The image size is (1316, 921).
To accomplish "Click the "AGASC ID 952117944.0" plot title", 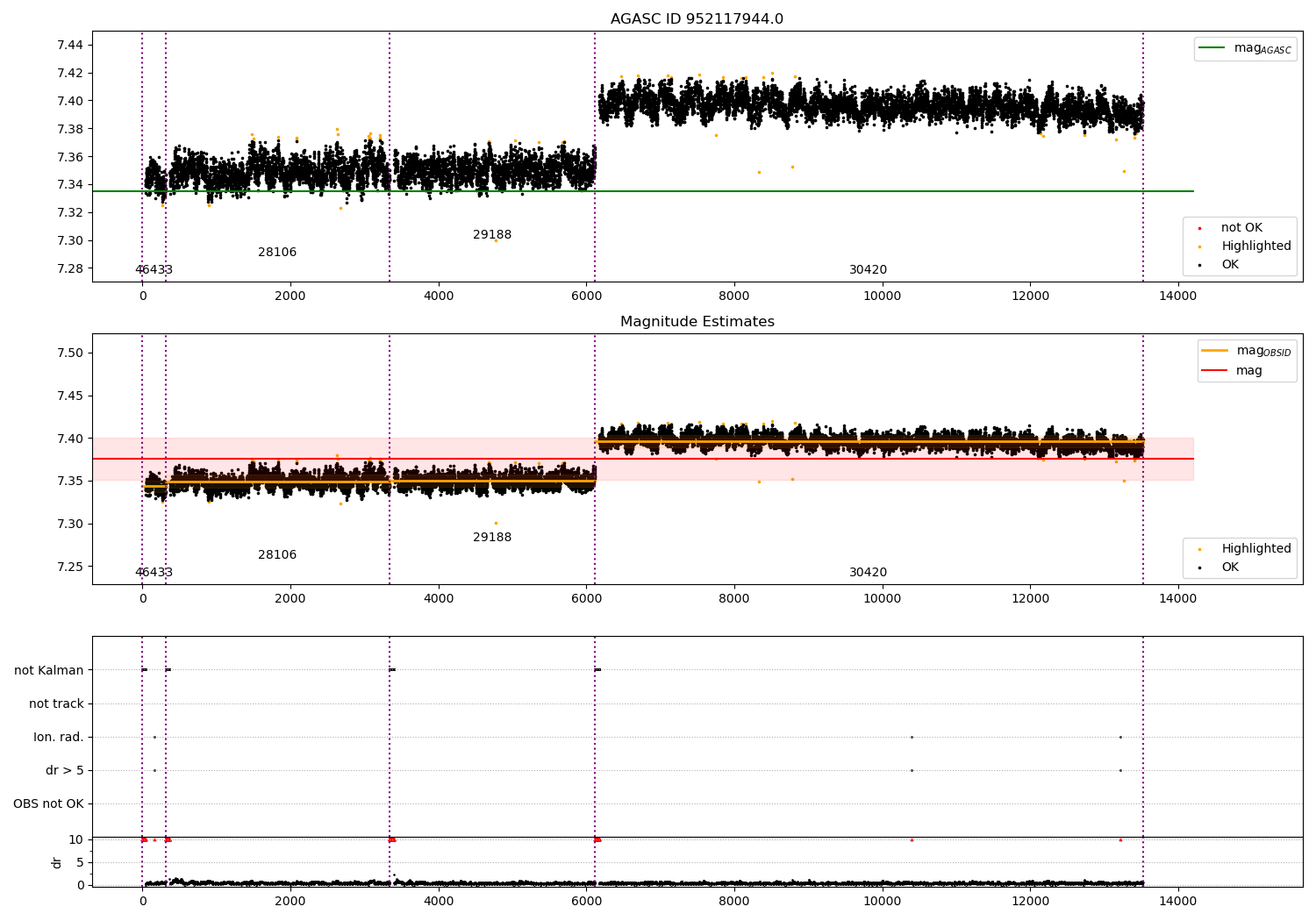I will coord(697,19).
